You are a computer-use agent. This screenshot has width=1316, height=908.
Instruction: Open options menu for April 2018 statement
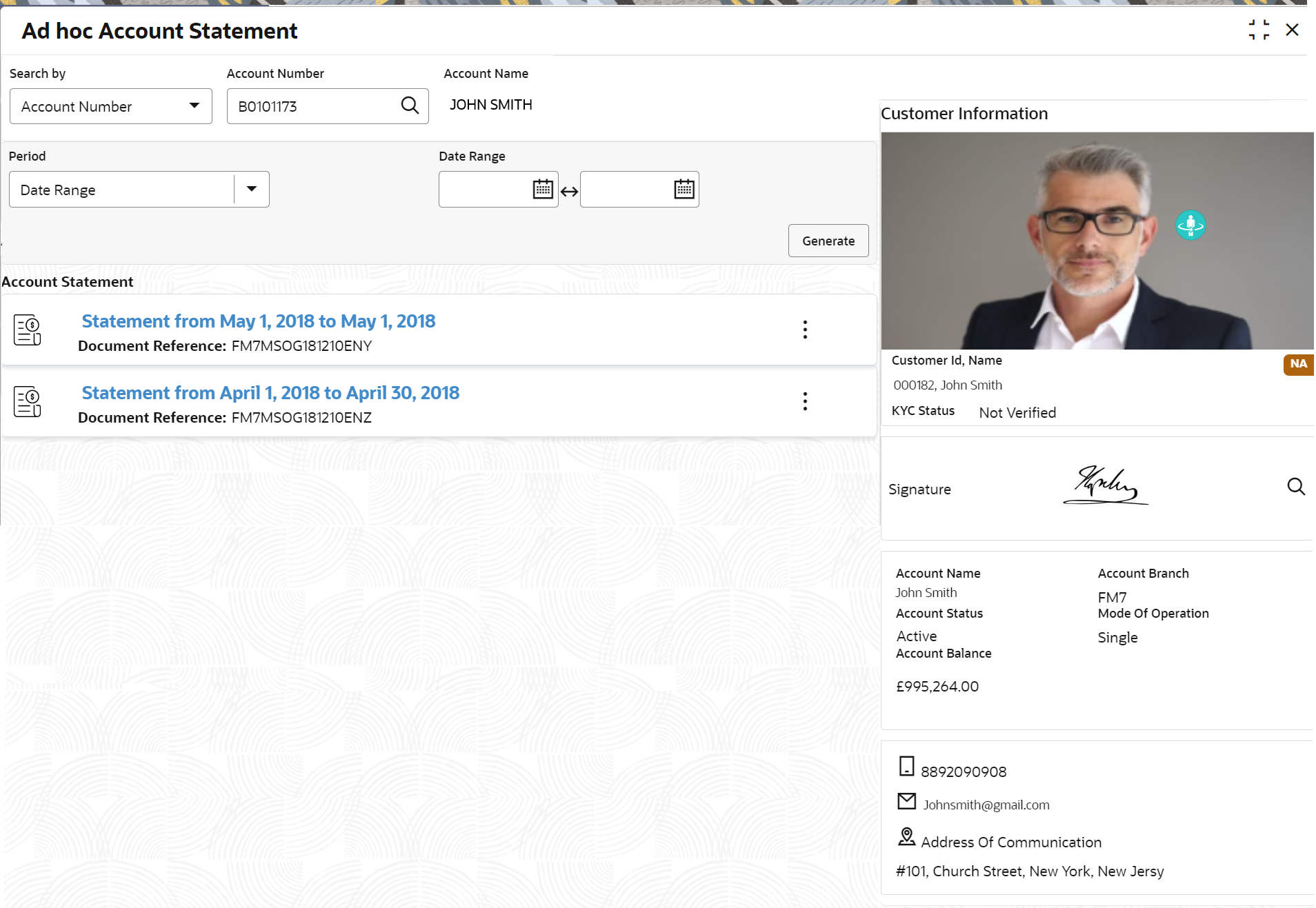point(804,401)
